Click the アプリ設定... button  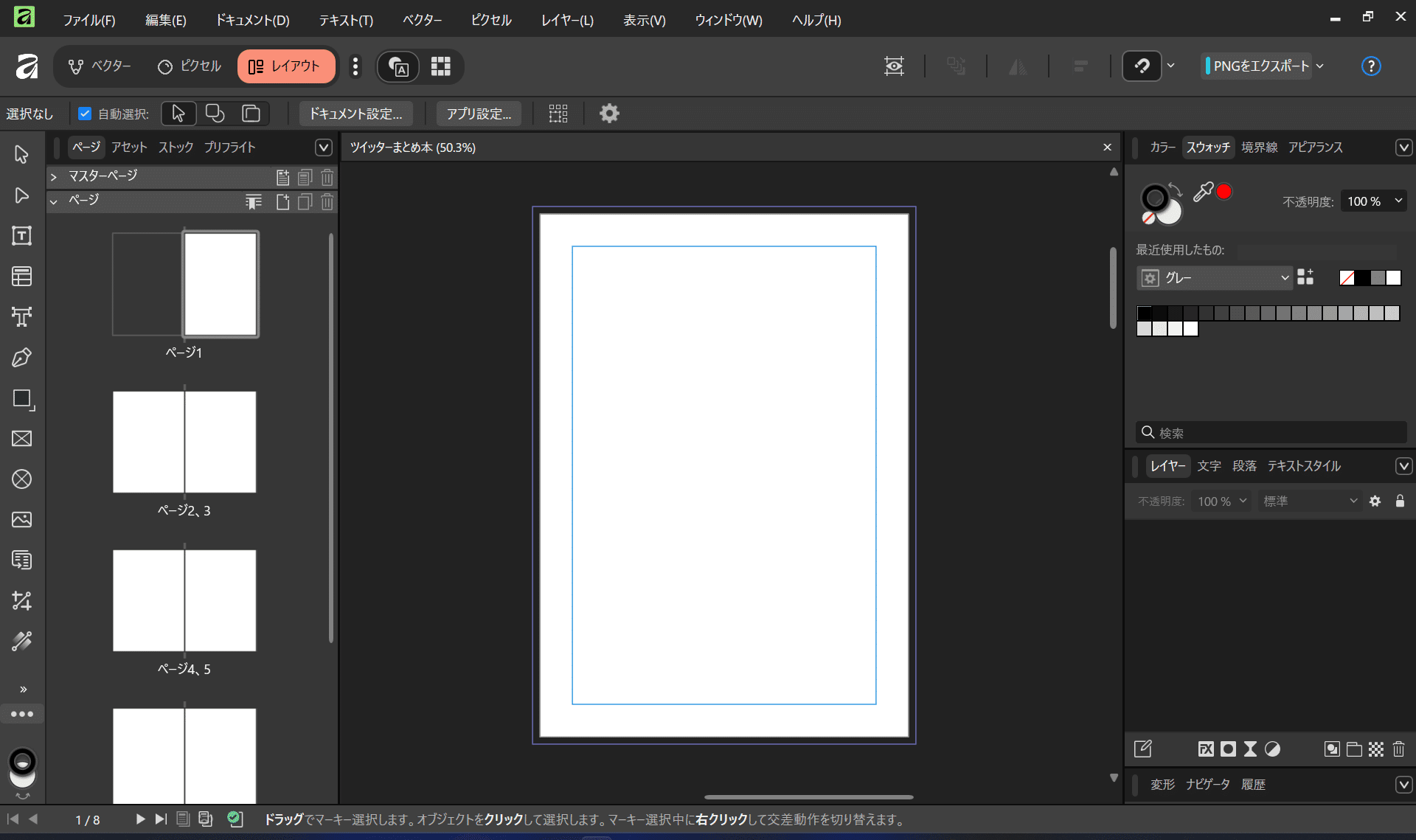tap(479, 114)
